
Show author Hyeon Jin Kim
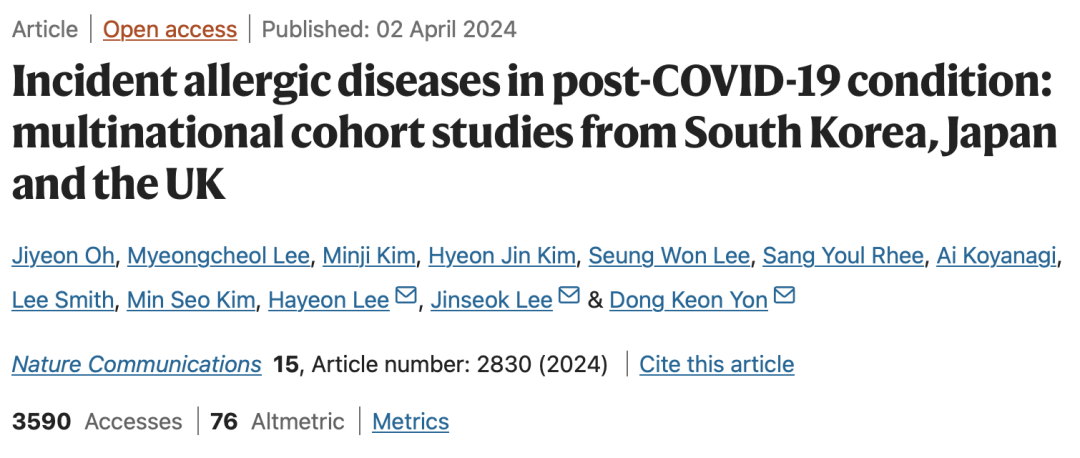point(502,256)
